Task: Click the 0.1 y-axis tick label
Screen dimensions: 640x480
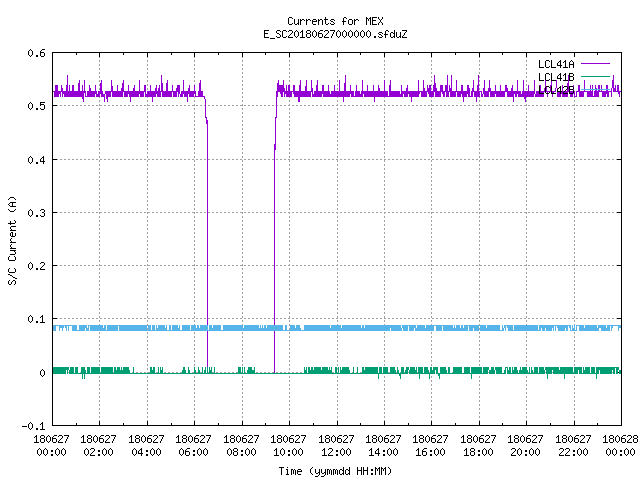Action: pos(36,319)
